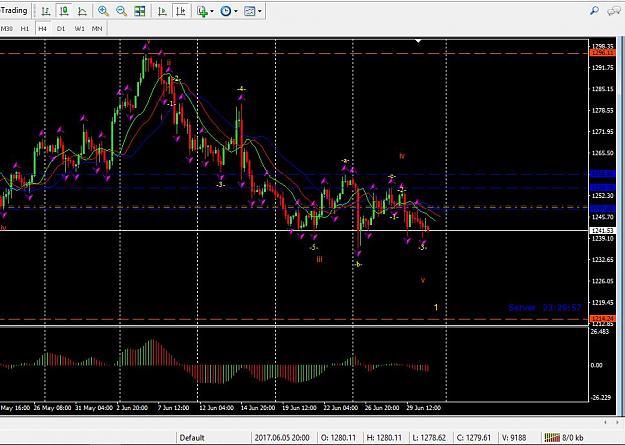This screenshot has height=445, width=625.
Task: Click the bottom orange level price label
Action: coord(602,318)
